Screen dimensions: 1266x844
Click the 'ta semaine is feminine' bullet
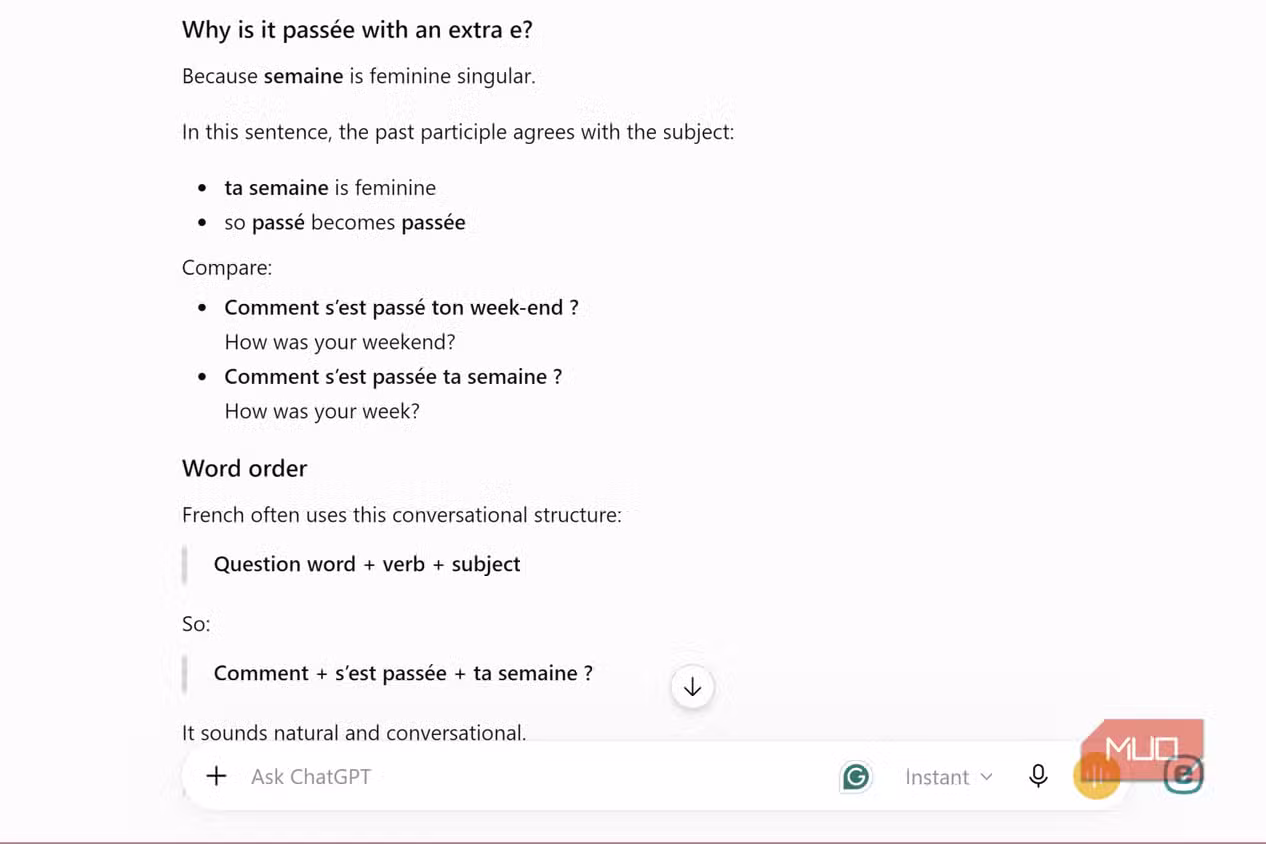(330, 188)
